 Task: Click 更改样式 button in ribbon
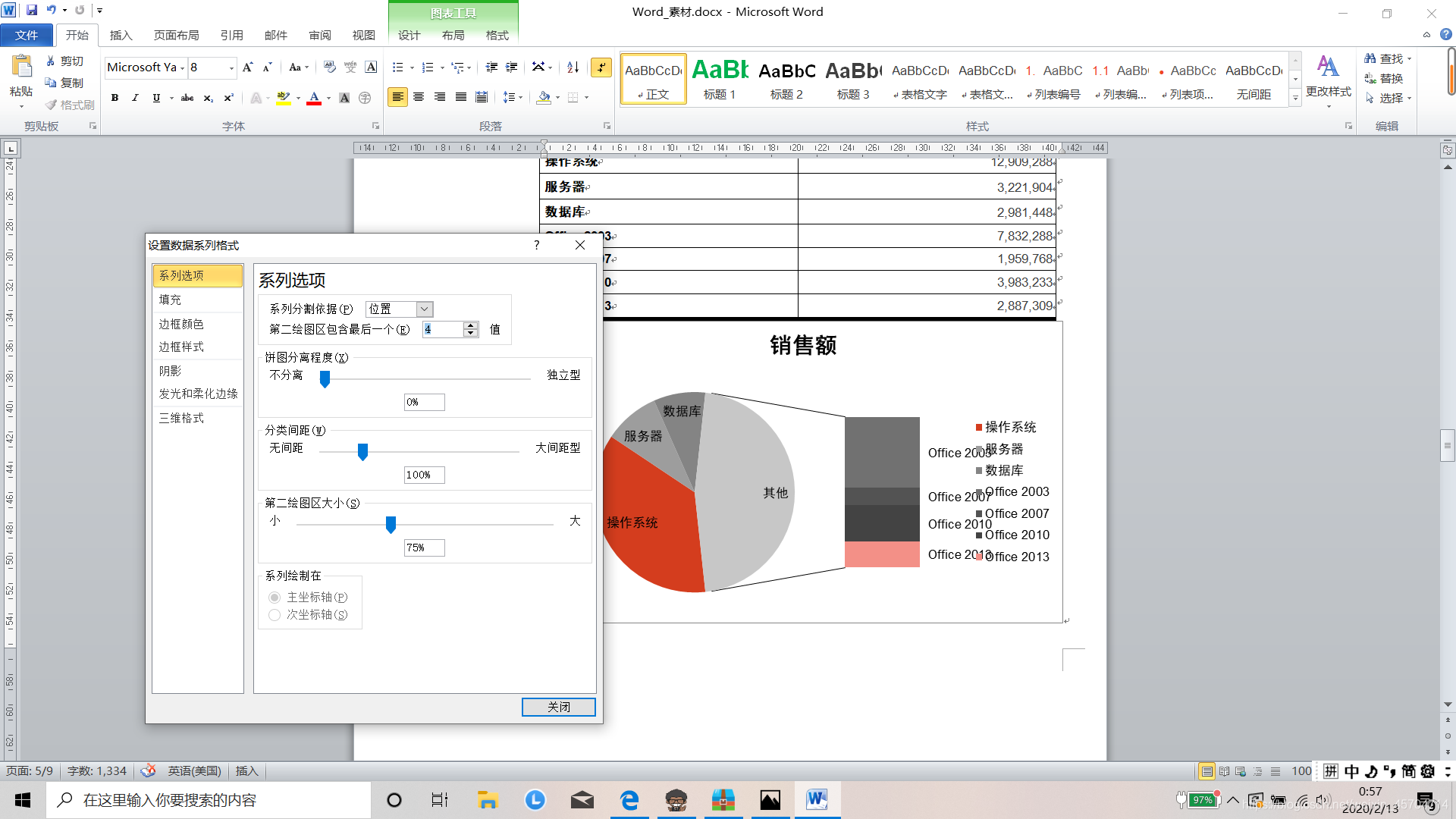tap(1328, 76)
